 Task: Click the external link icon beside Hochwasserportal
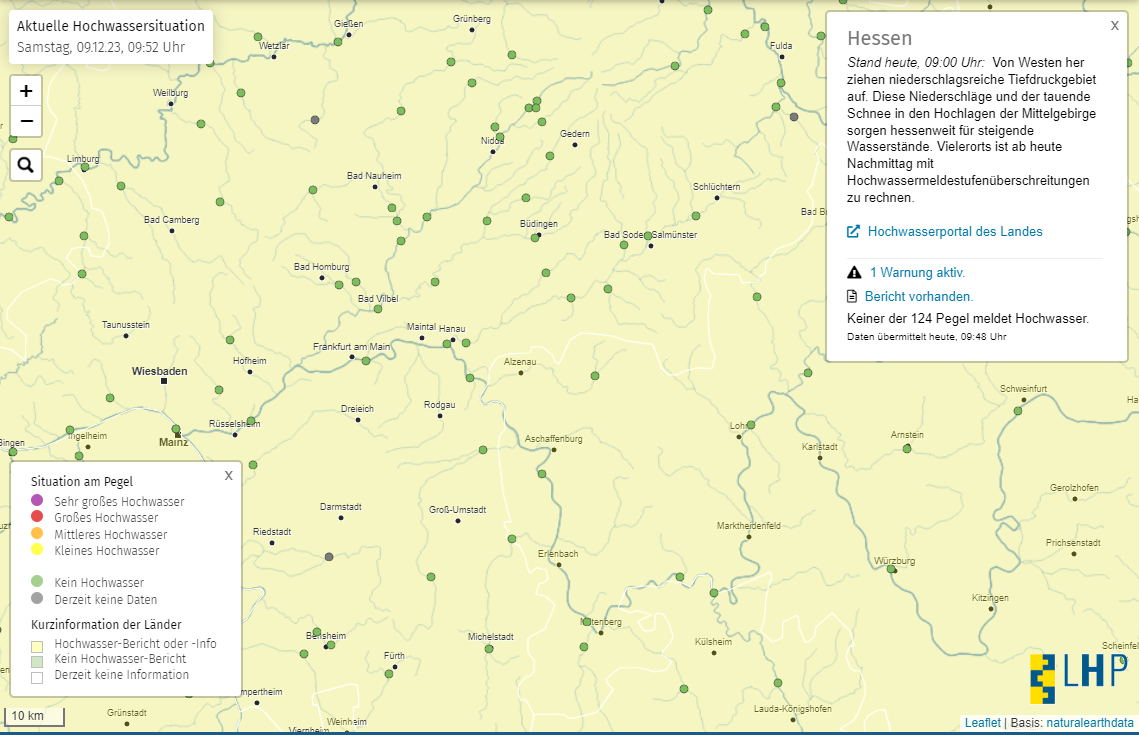point(854,232)
